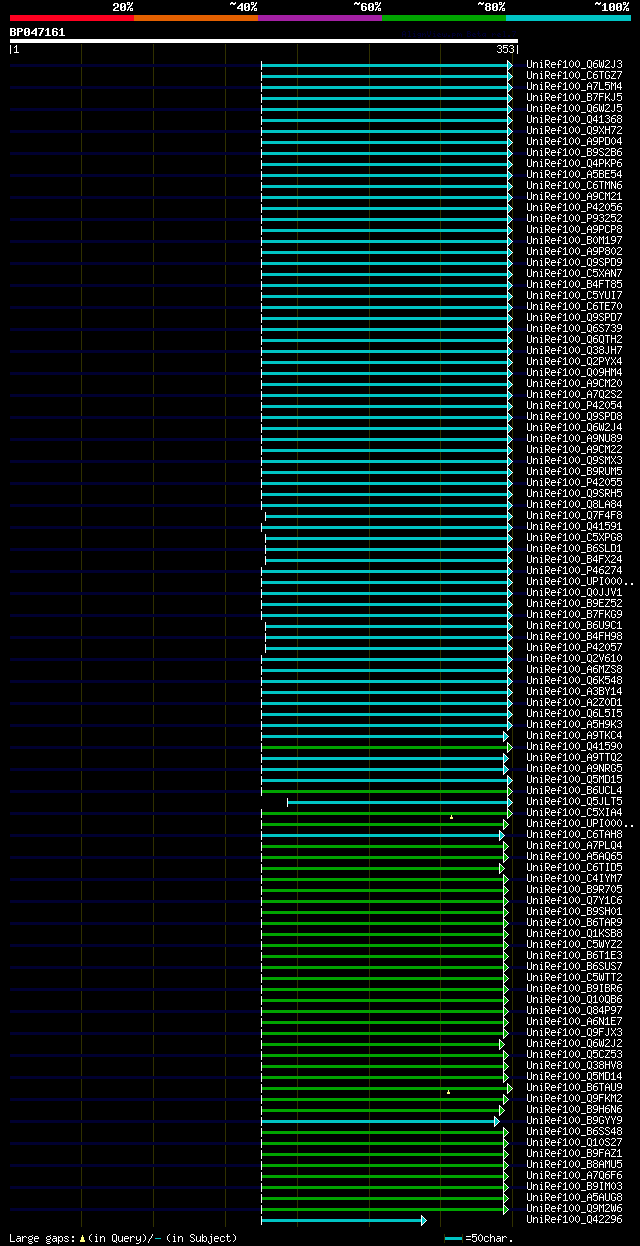The width and height of the screenshot is (640, 1246).
Task: Select the UniRef100_Q8LA84 label
Action: [x=574, y=504]
